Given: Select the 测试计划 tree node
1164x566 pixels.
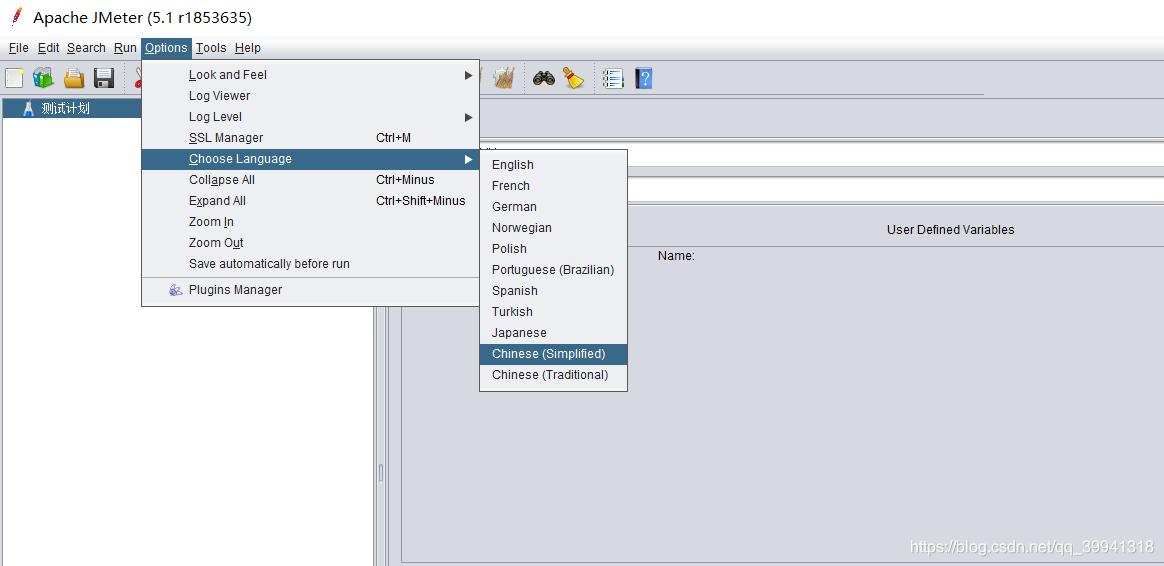Looking at the screenshot, I should [x=65, y=108].
